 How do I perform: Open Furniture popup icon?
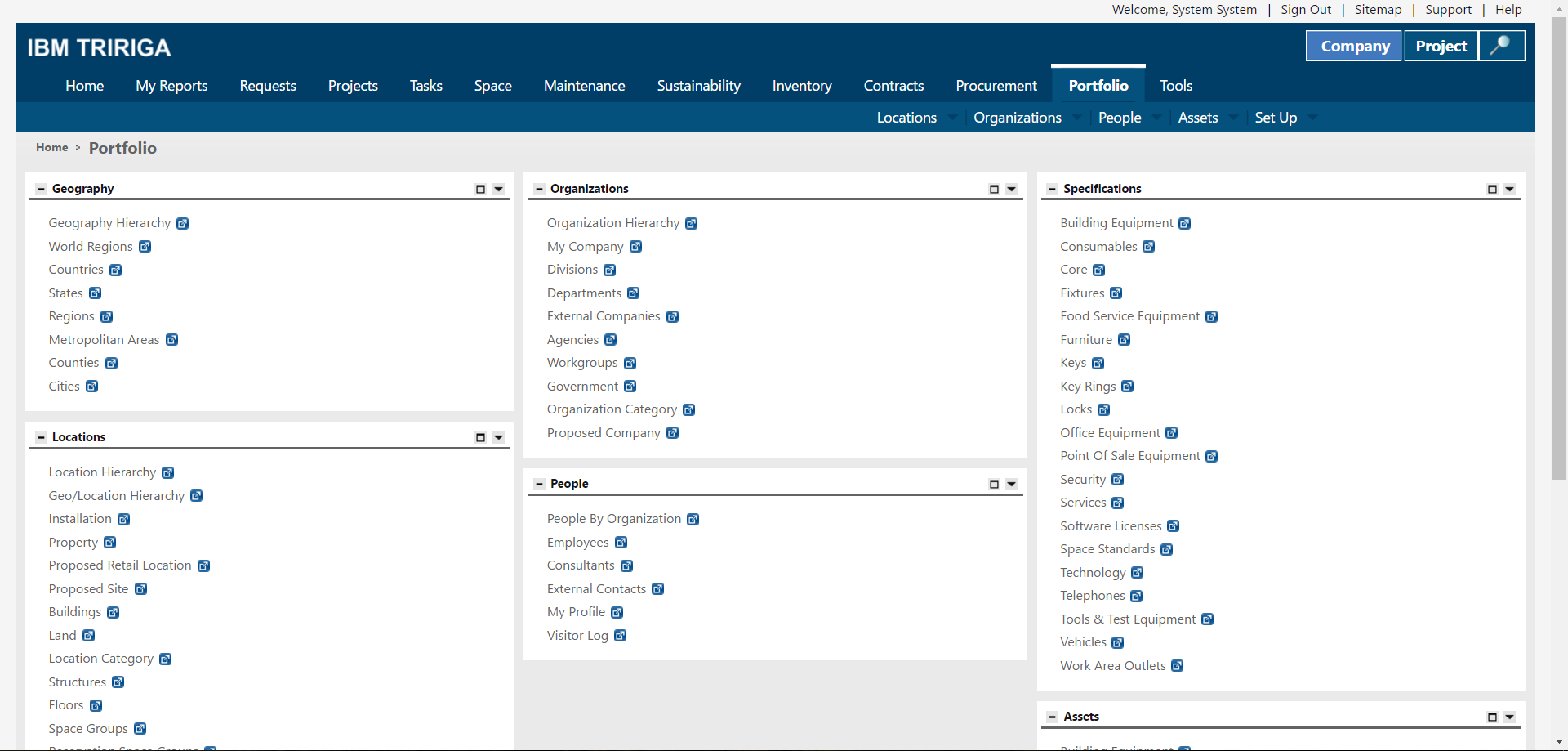[1125, 340]
